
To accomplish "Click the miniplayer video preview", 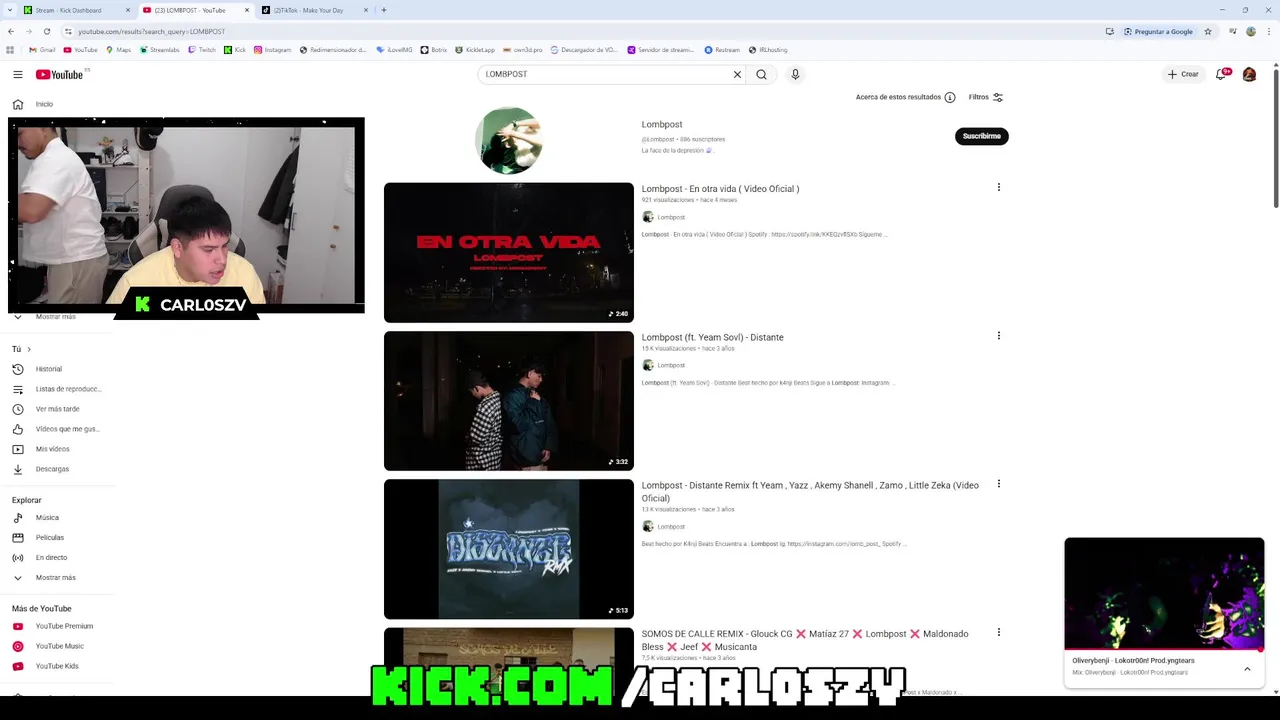I will click(x=1164, y=594).
